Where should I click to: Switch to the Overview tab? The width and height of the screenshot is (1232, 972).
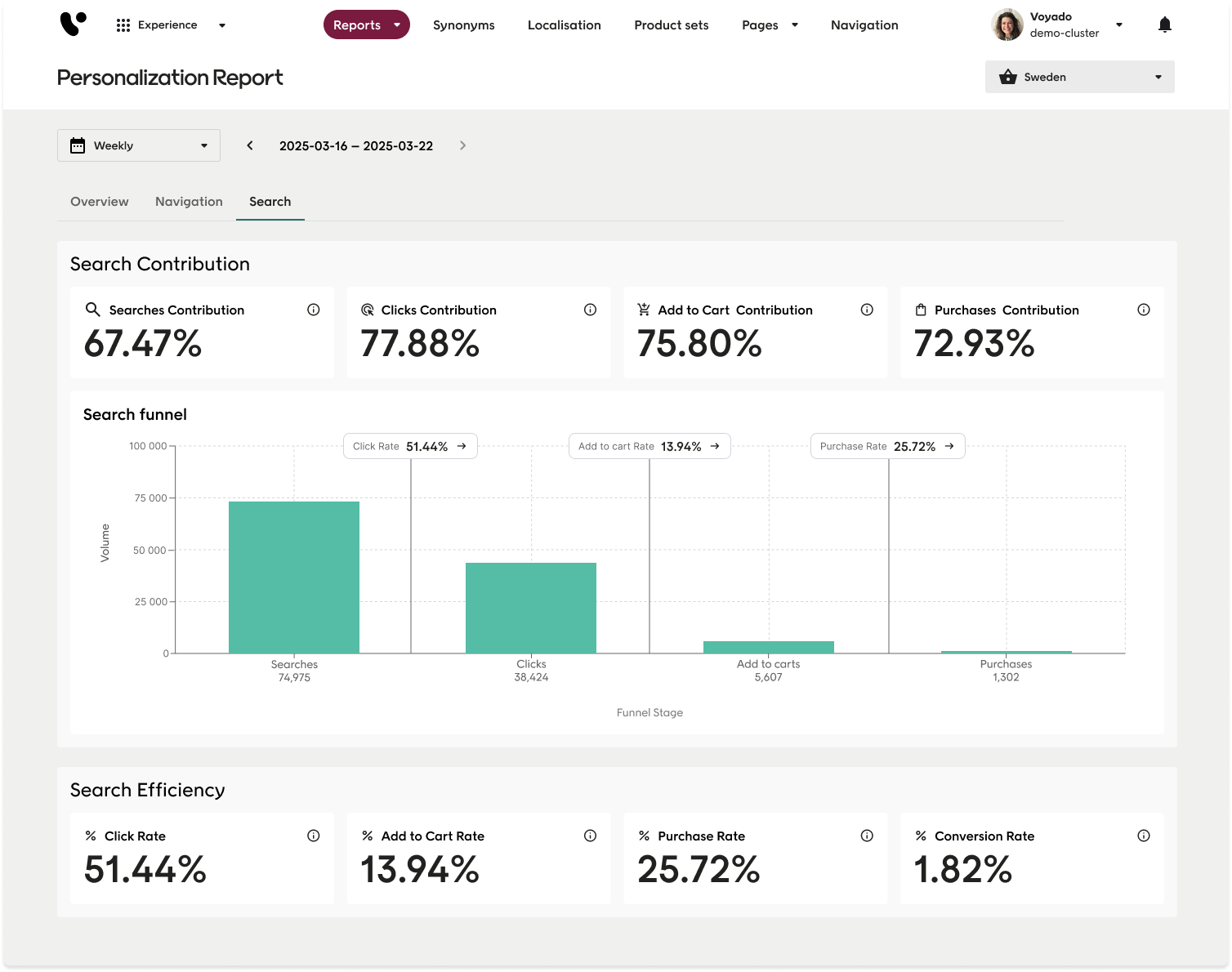pyautogui.click(x=100, y=202)
